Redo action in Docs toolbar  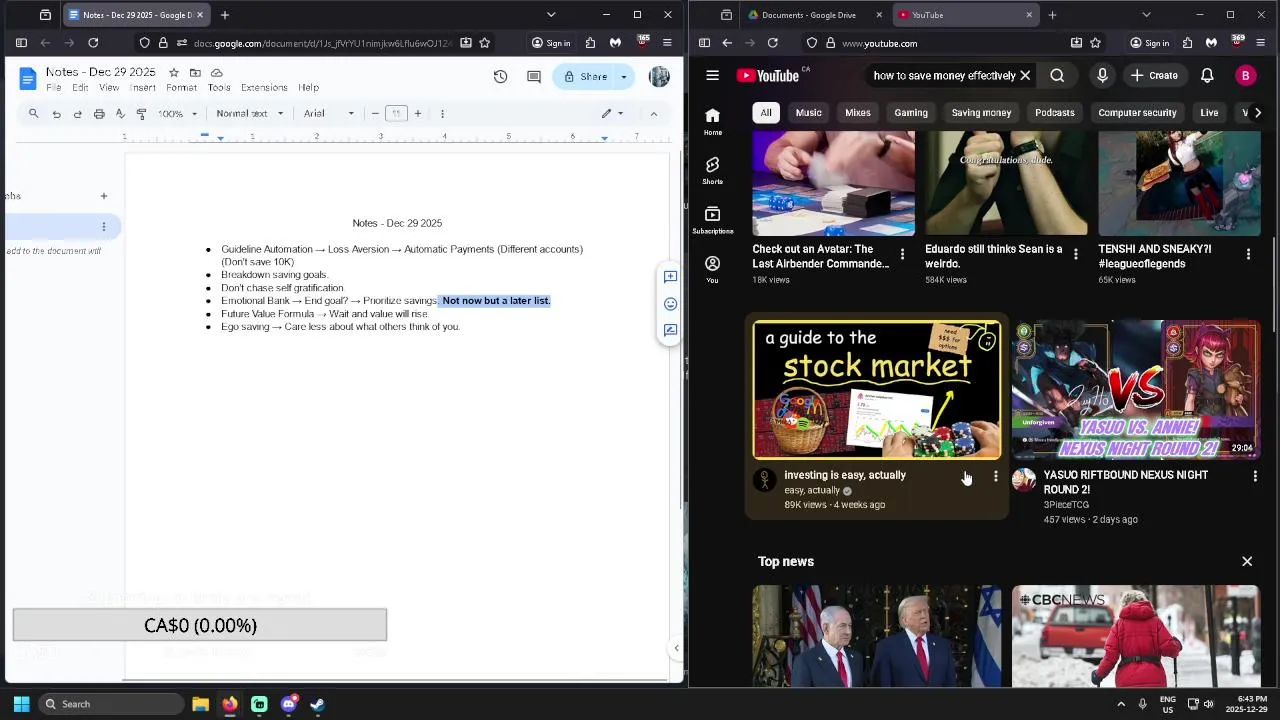[77, 113]
